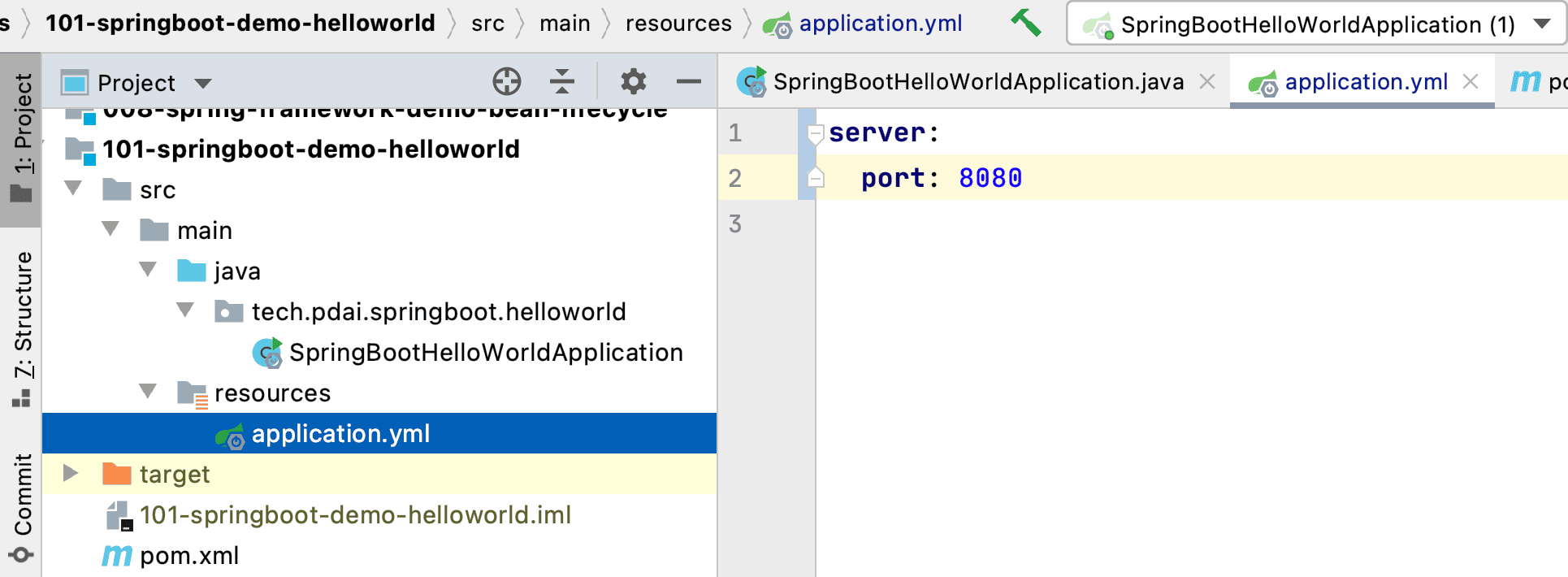The width and height of the screenshot is (1568, 577).
Task: Click the fold marker beside server line
Action: click(816, 133)
